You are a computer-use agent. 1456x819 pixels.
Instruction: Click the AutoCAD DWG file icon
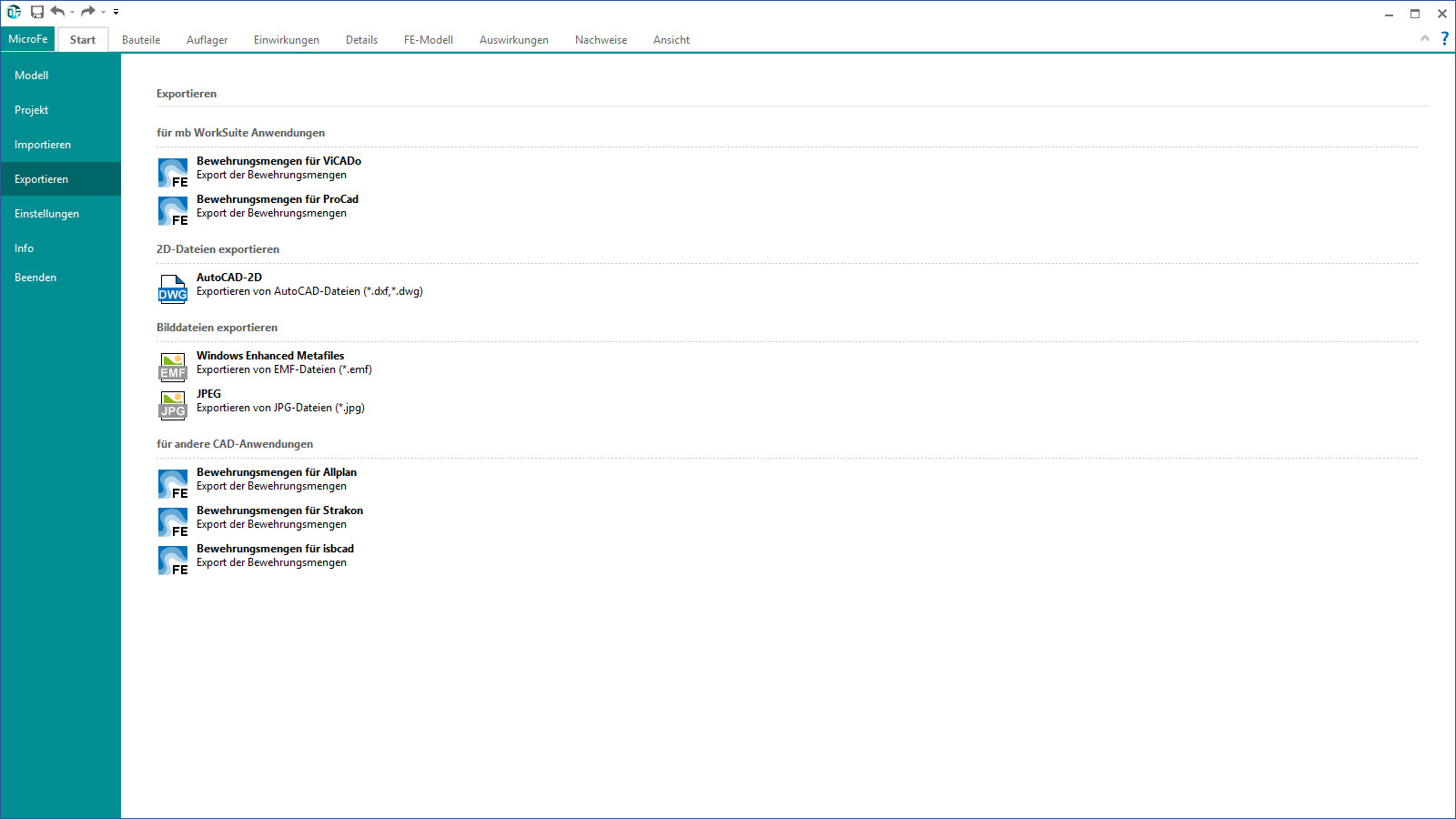173,289
